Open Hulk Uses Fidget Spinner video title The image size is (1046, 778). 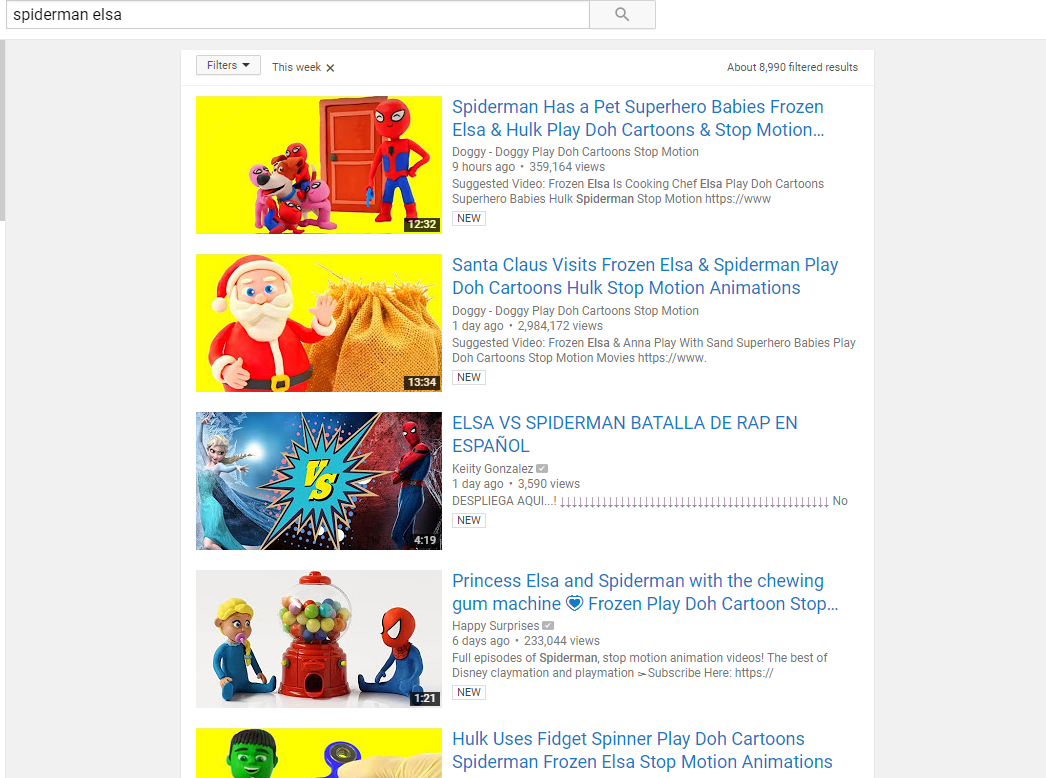pyautogui.click(x=642, y=751)
